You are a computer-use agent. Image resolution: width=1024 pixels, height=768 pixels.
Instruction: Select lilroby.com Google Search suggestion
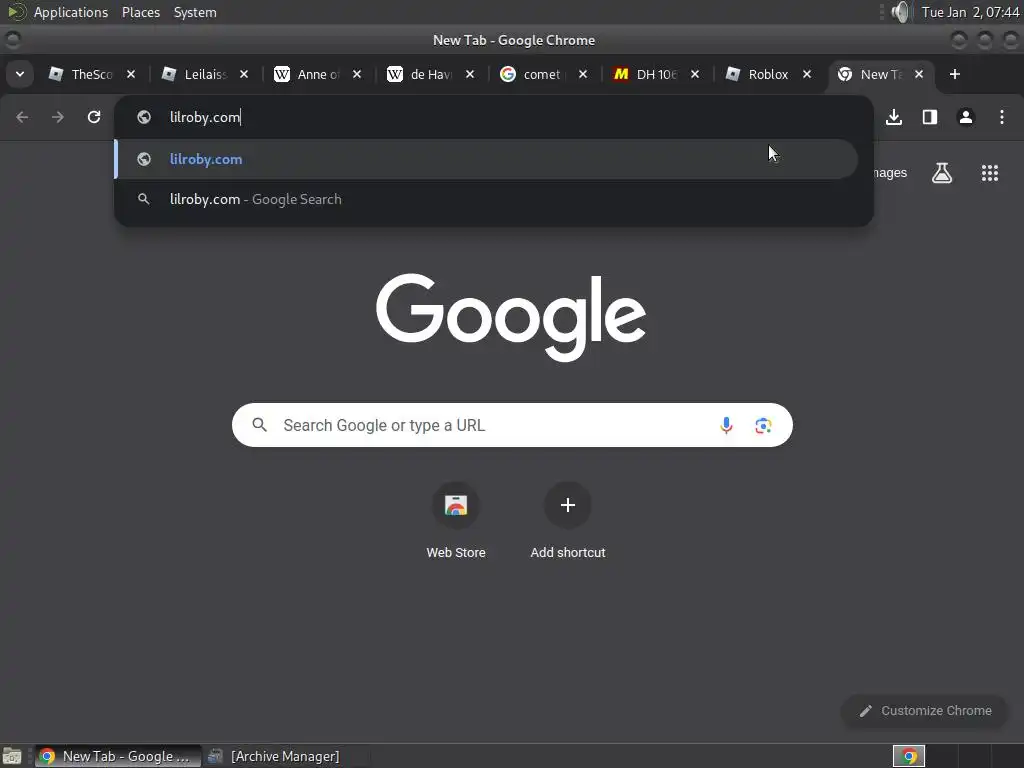(487, 199)
